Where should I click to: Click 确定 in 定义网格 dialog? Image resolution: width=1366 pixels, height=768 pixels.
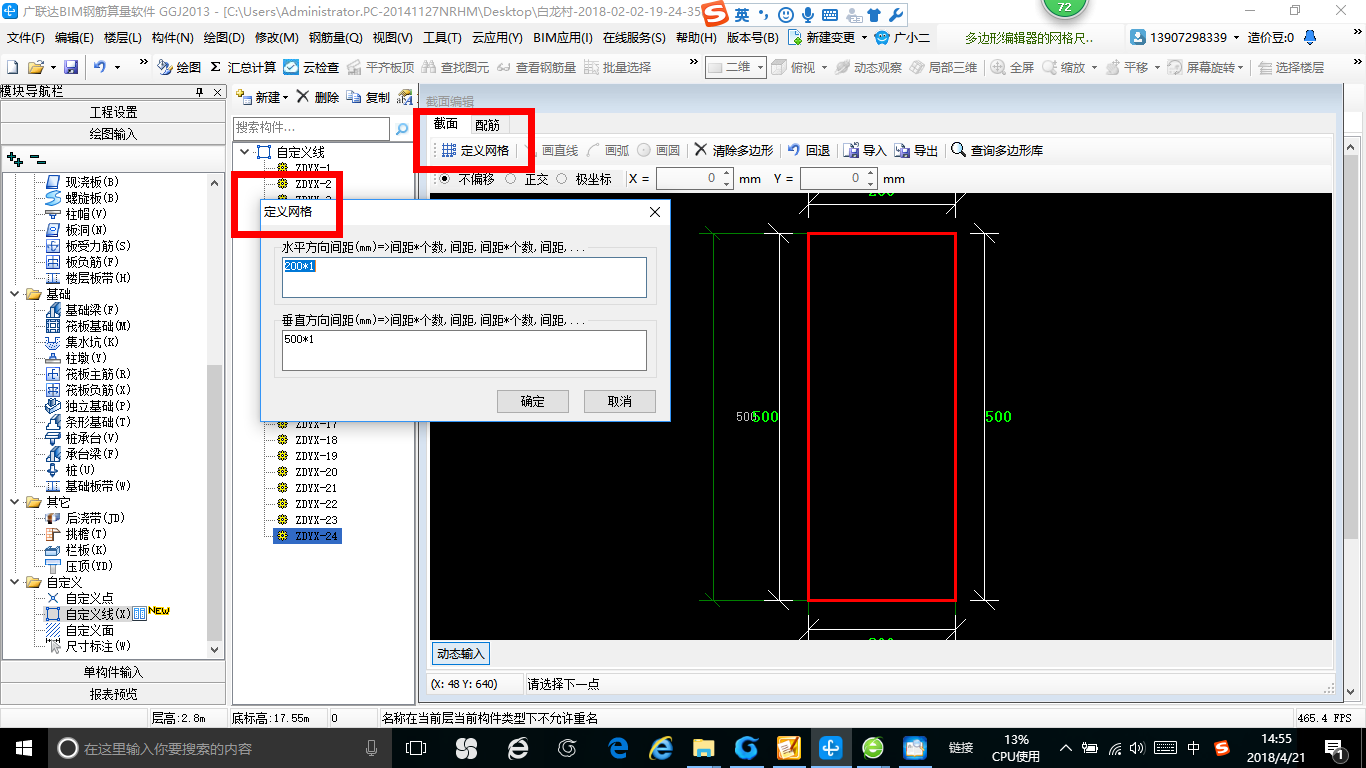533,401
